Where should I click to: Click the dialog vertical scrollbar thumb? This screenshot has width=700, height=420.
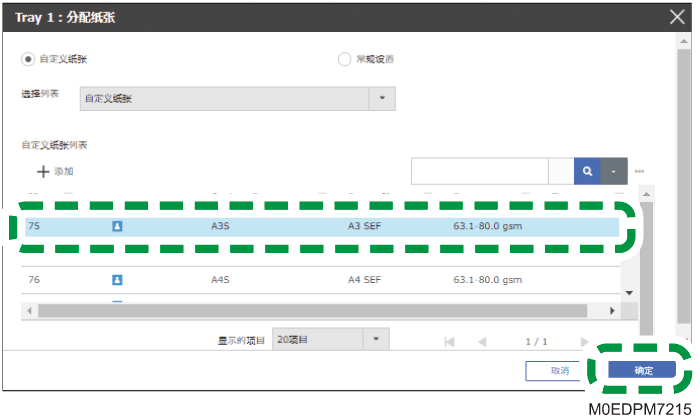[x=683, y=187]
